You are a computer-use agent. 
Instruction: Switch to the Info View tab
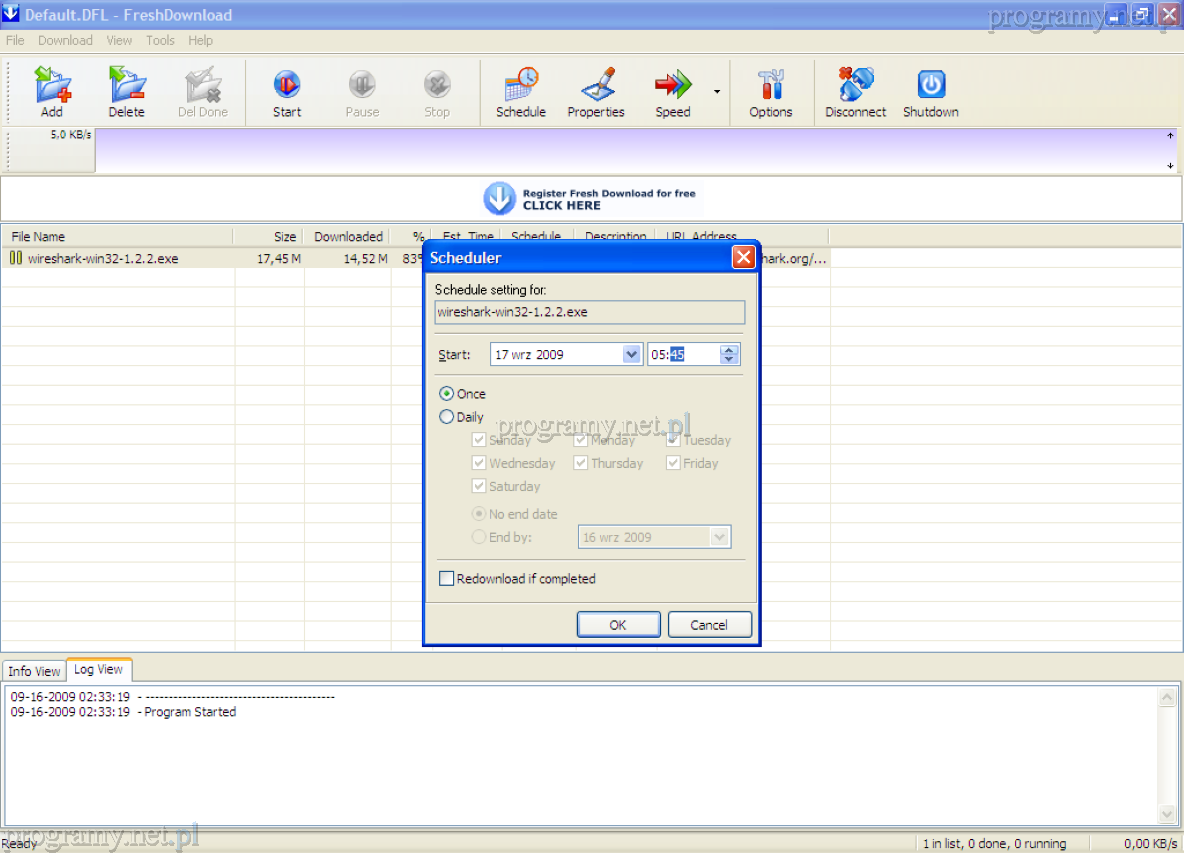click(x=34, y=671)
